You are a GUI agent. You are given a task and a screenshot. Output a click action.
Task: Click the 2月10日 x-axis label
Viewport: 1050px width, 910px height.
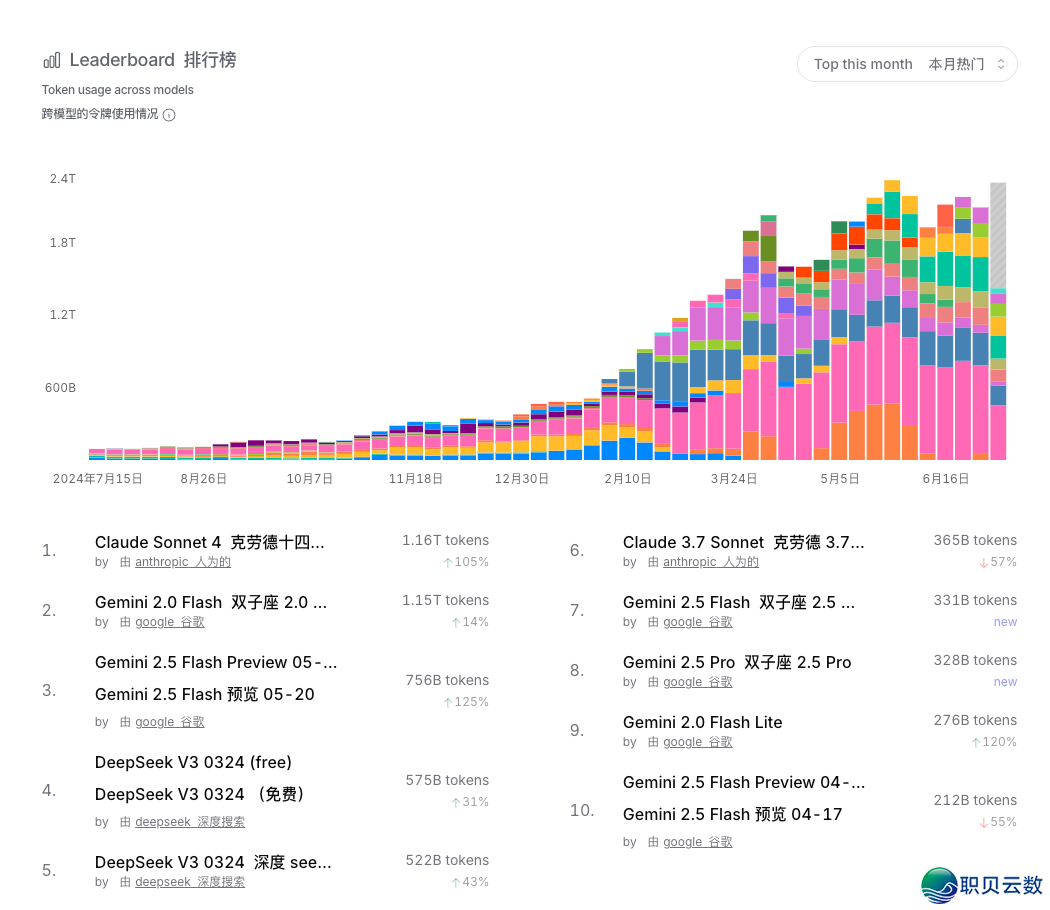[x=627, y=479]
